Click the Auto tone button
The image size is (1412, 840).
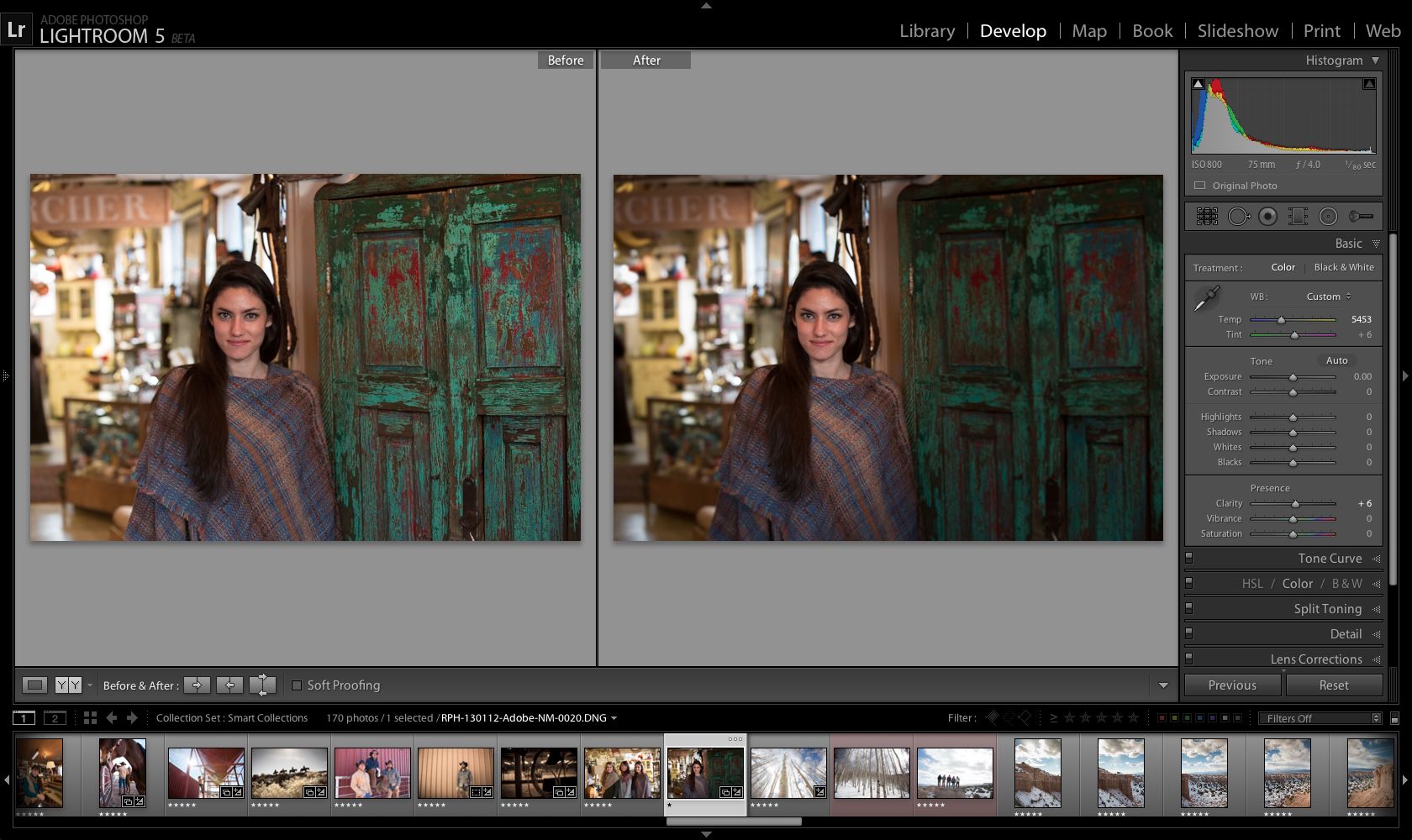pos(1336,360)
